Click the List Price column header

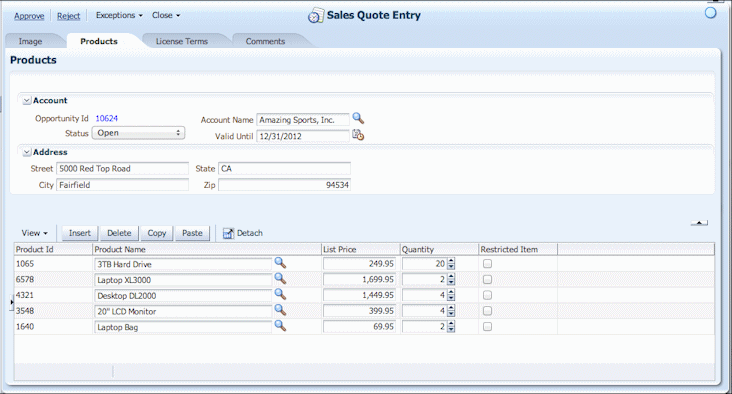coord(361,249)
